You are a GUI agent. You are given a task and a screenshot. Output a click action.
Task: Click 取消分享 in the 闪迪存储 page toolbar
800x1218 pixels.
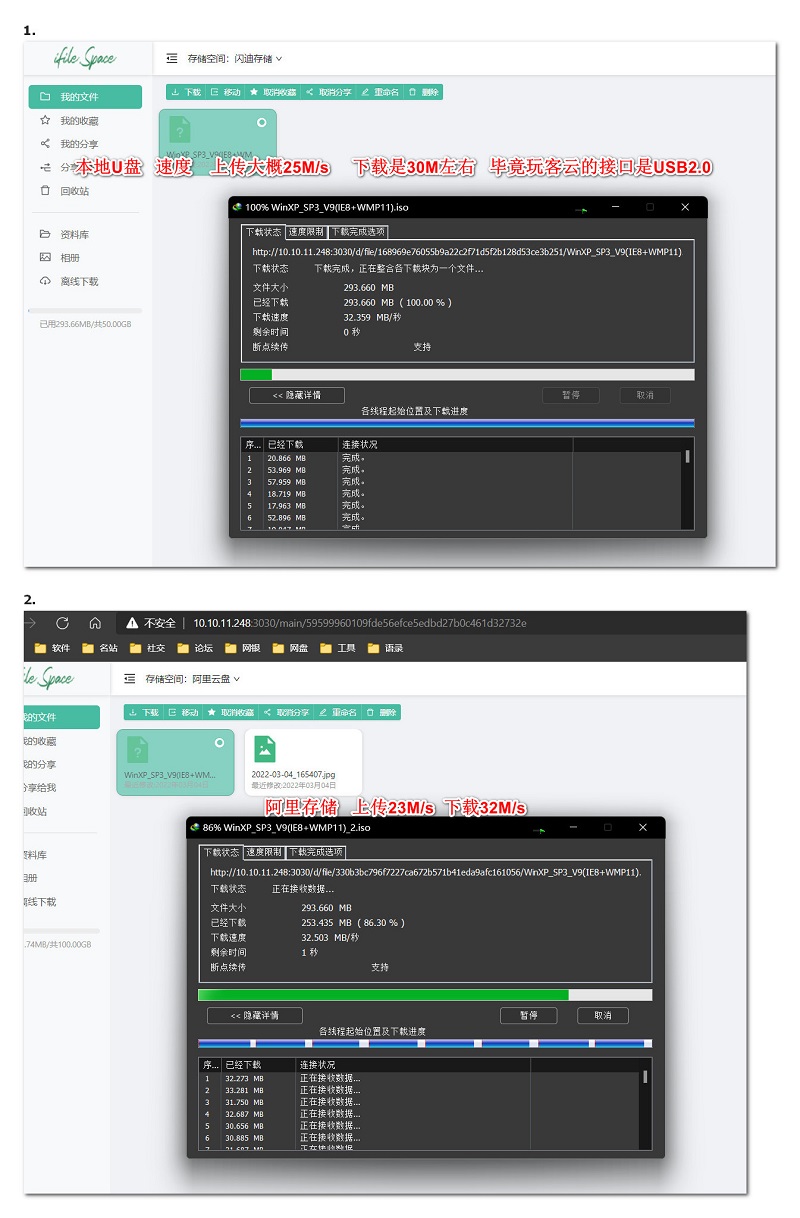coord(328,92)
